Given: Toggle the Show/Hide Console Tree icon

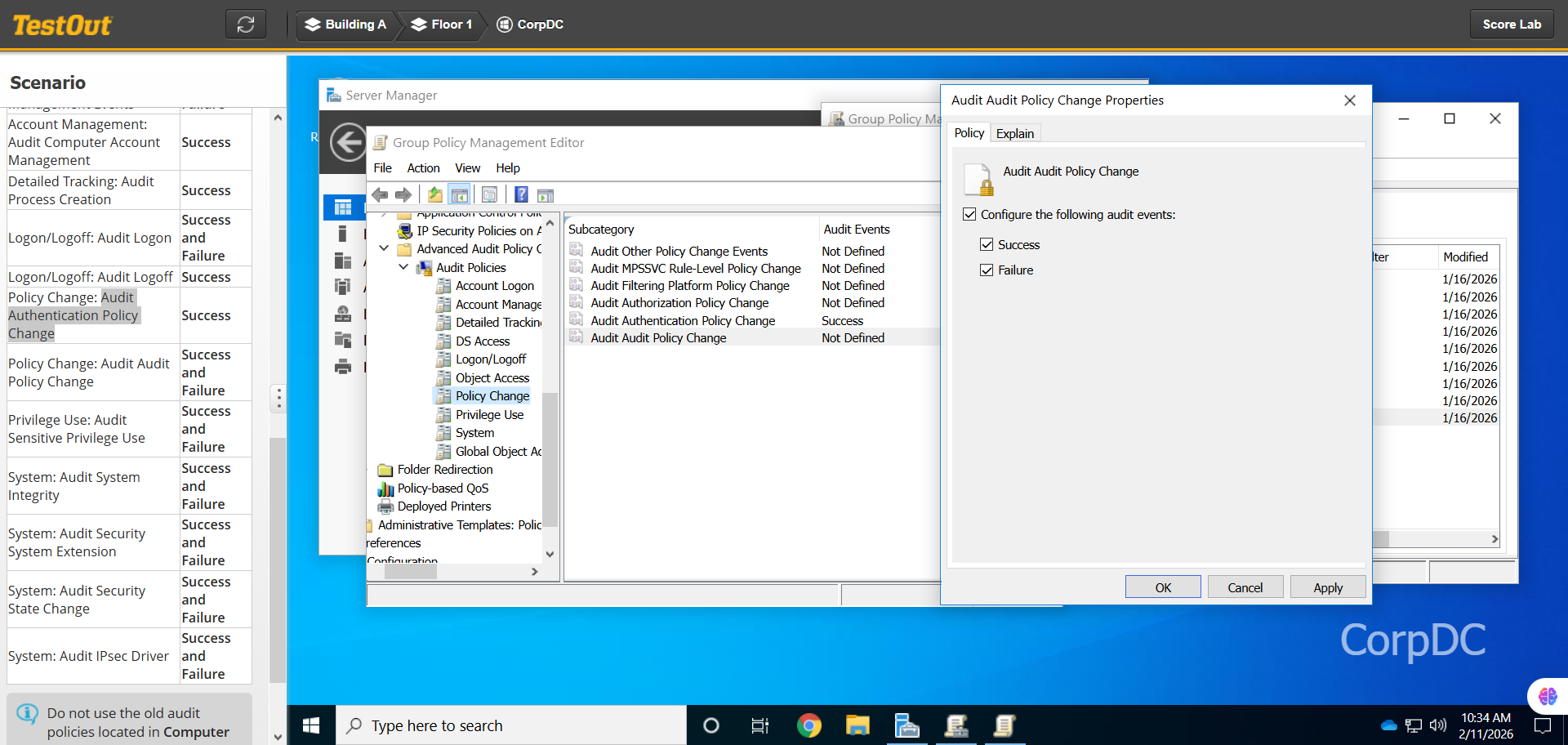Looking at the screenshot, I should 460,194.
